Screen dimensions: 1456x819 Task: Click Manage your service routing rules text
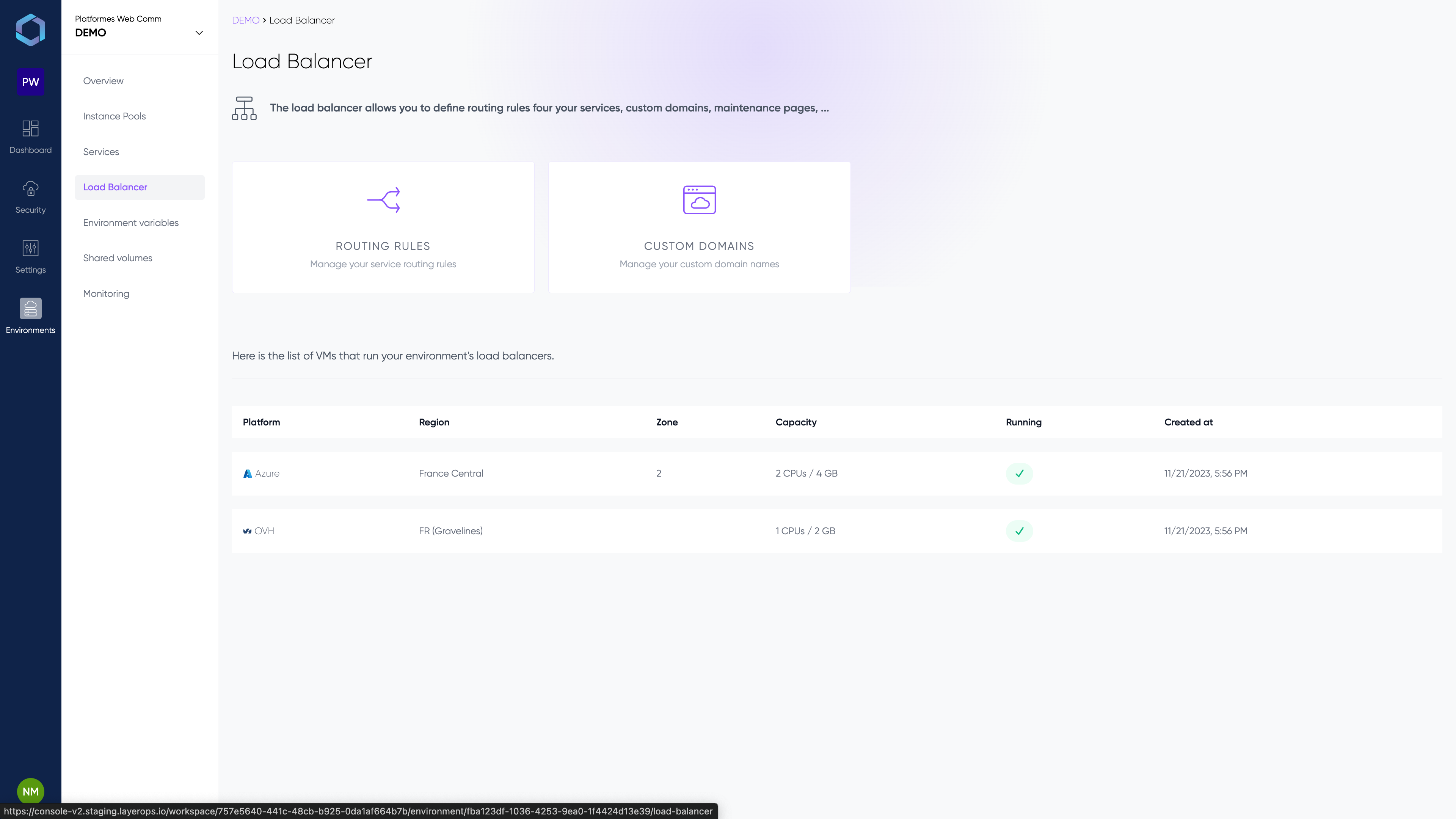[383, 265]
